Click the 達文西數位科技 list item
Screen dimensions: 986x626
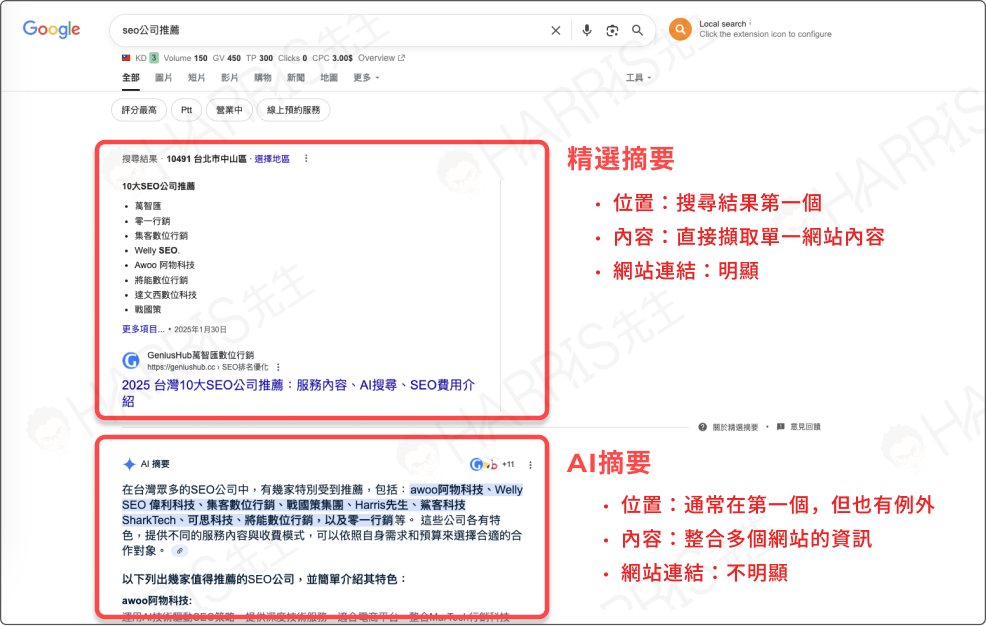(165, 295)
